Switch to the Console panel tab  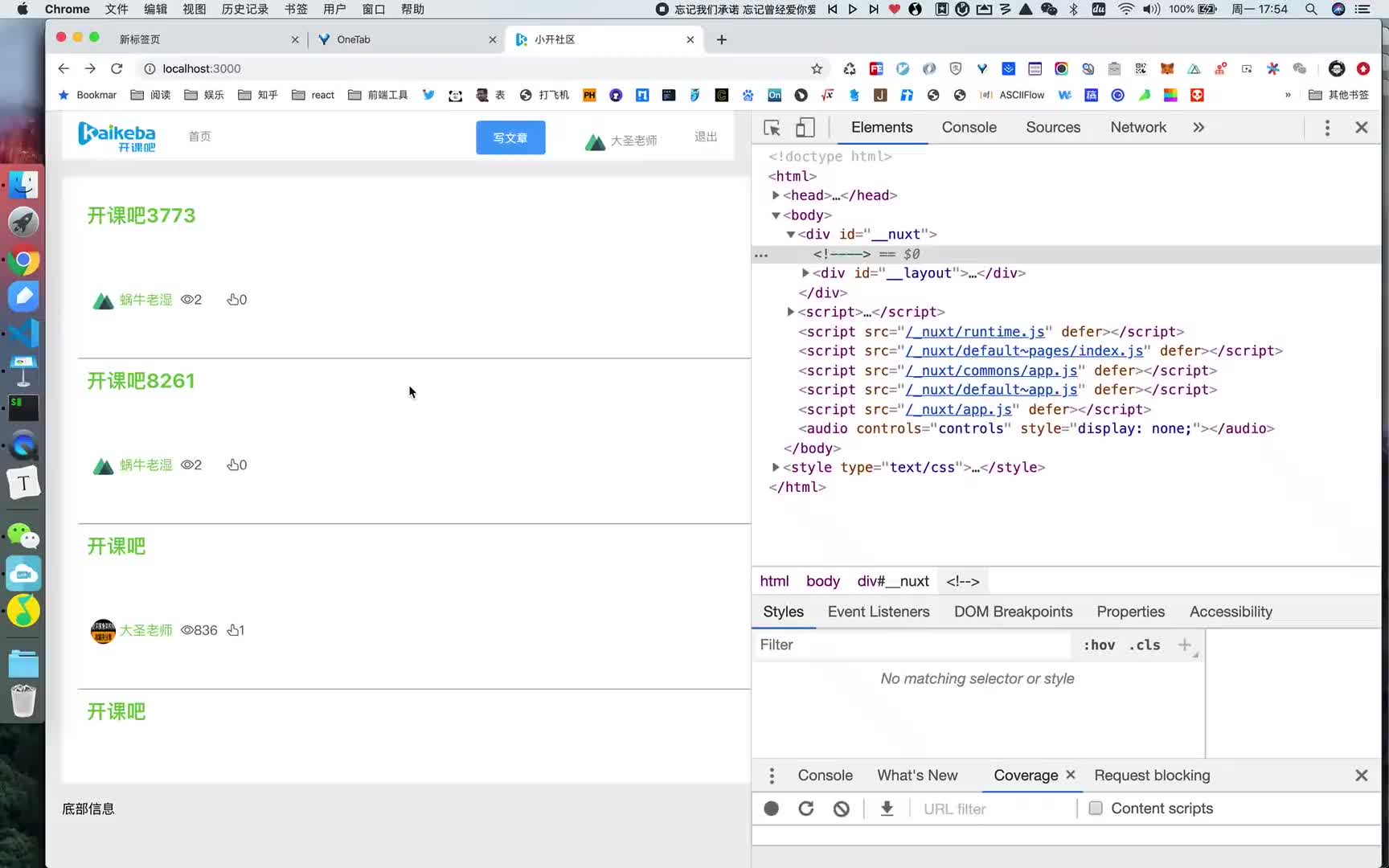pos(969,128)
